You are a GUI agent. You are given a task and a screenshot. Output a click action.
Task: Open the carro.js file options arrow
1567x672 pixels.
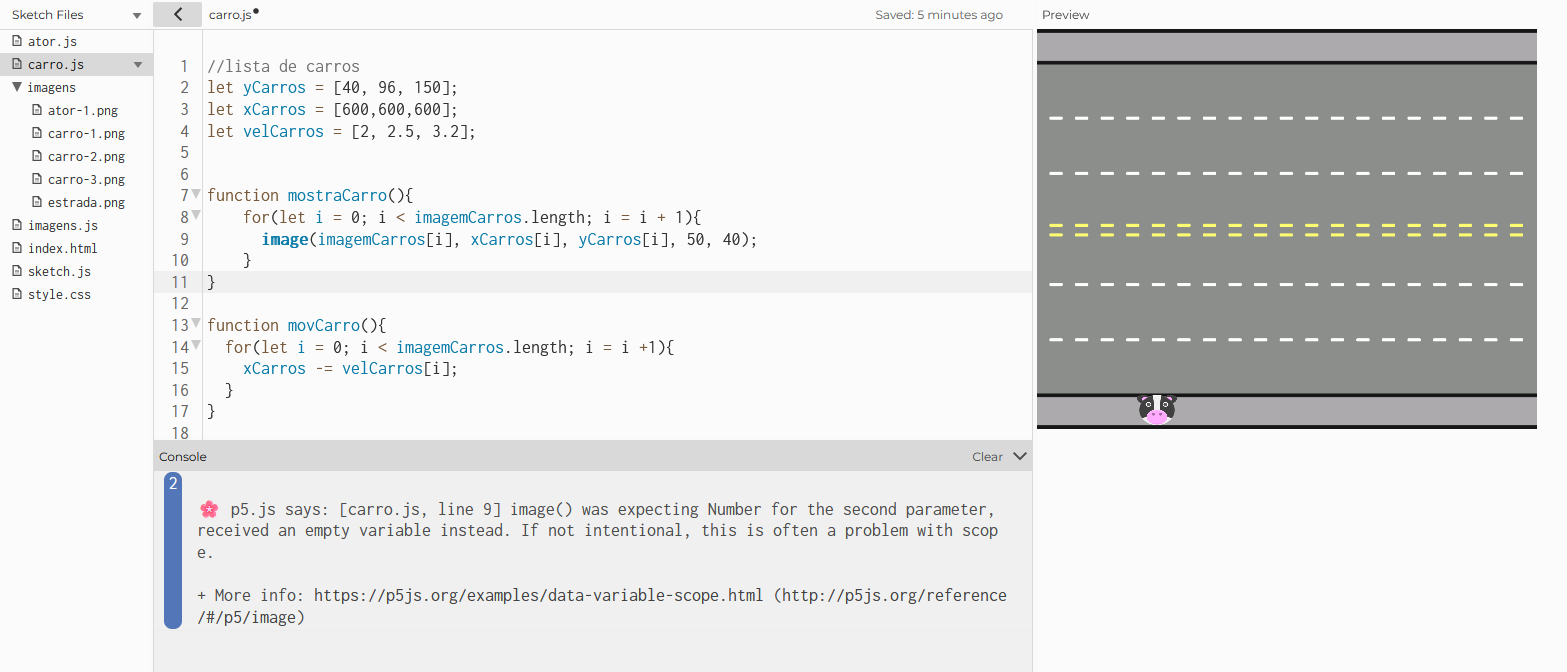click(x=138, y=65)
